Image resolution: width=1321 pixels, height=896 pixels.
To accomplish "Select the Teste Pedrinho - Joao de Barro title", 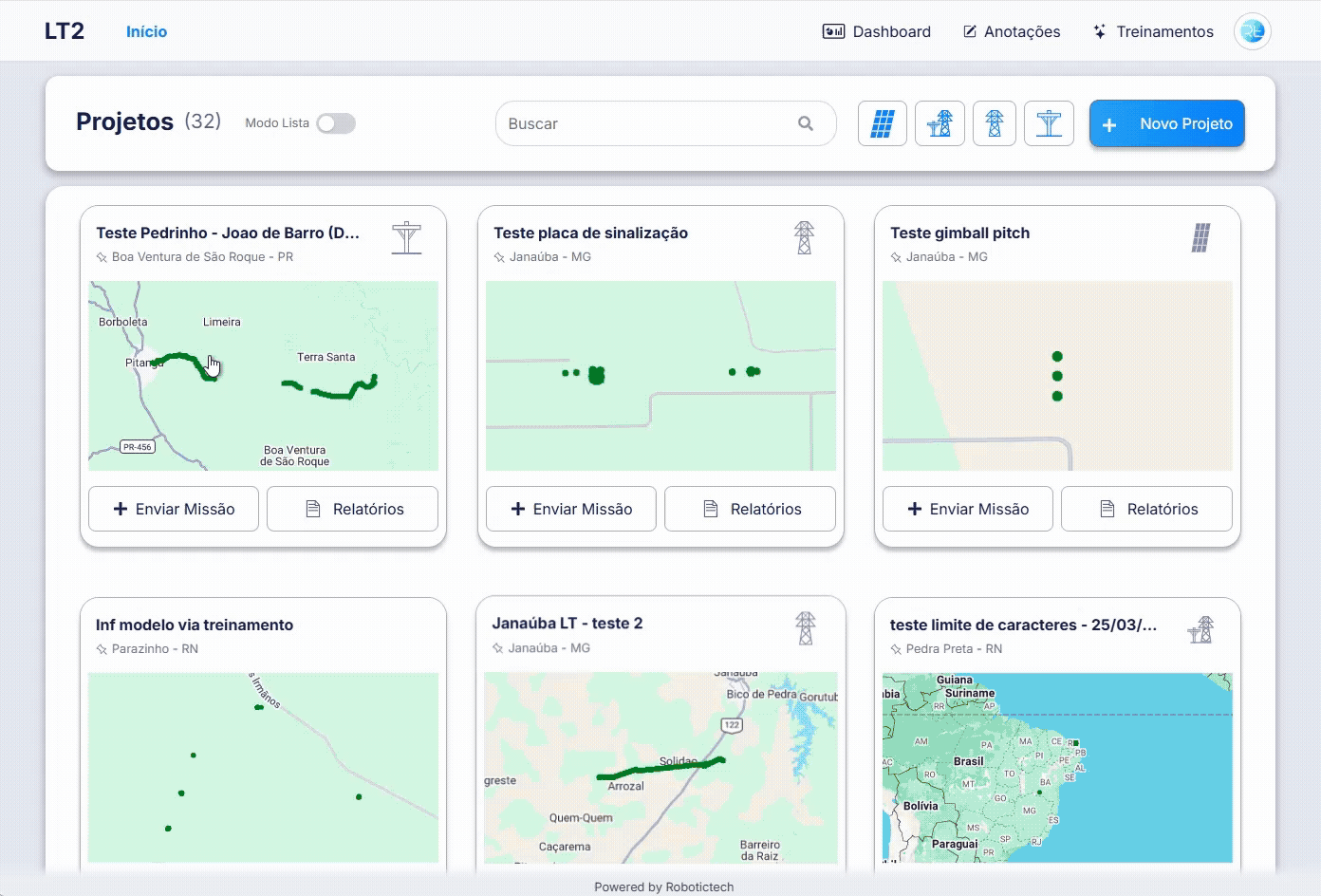I will pyautogui.click(x=228, y=233).
